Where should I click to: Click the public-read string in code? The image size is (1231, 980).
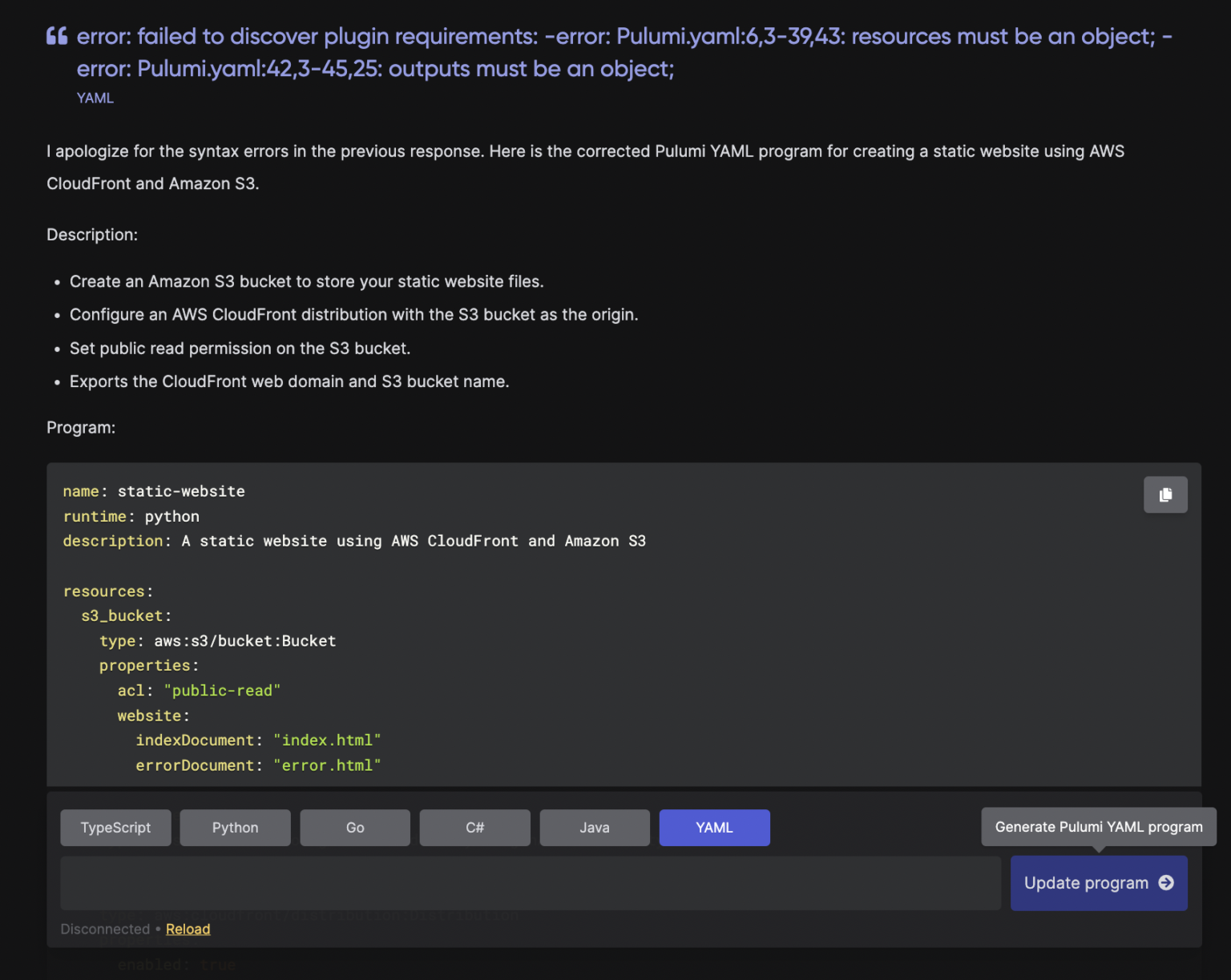point(222,690)
